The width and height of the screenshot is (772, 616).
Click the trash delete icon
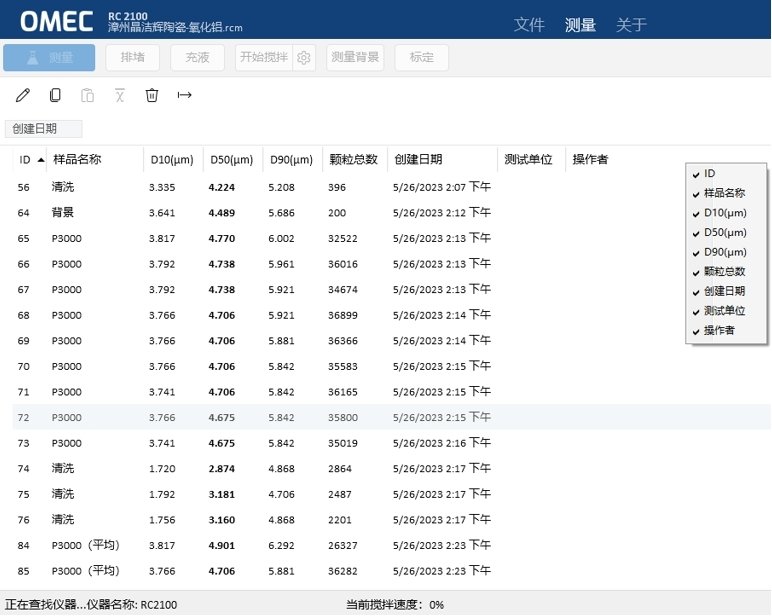(152, 95)
